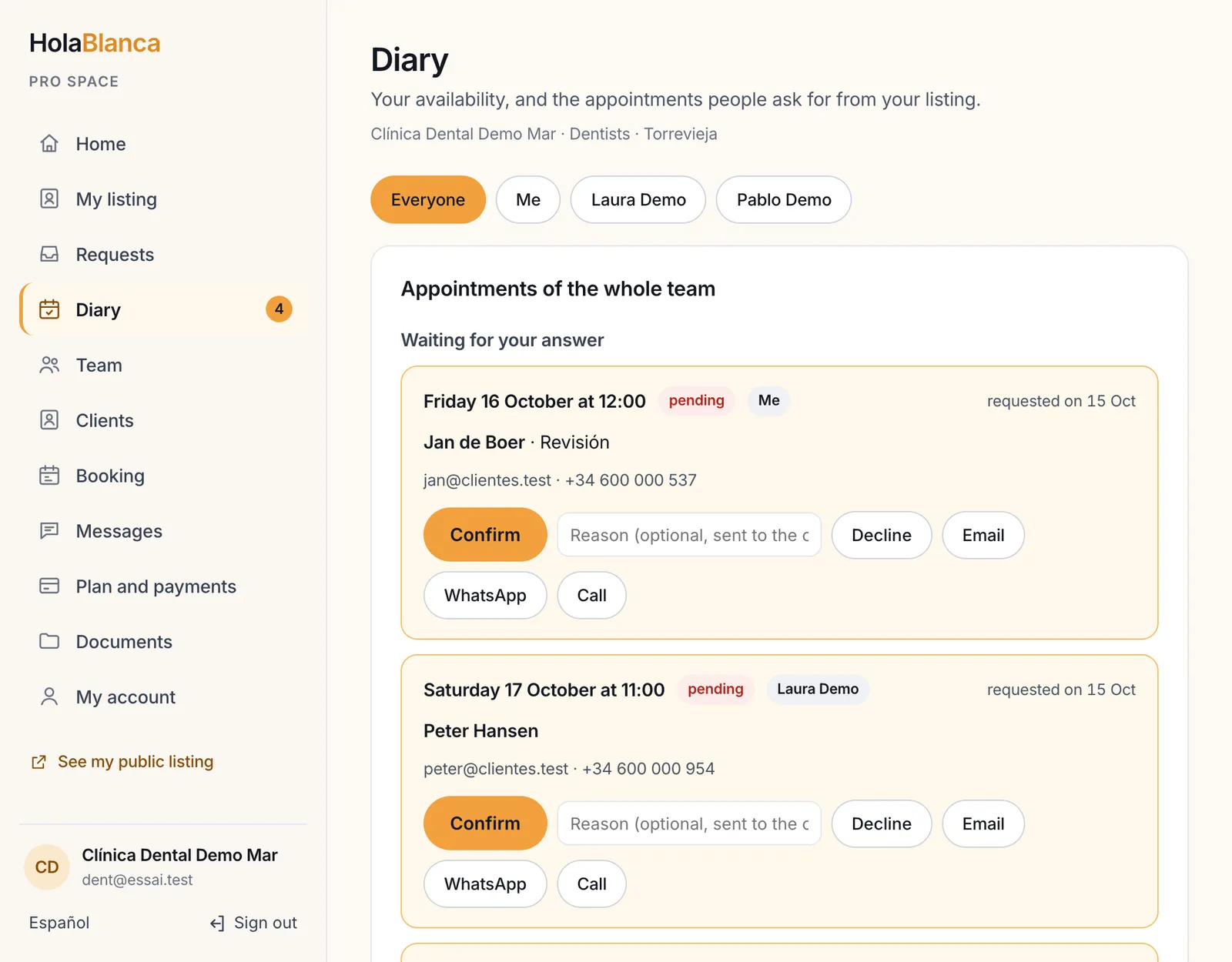
Task: Click the Documents folder icon
Action: pyautogui.click(x=49, y=642)
